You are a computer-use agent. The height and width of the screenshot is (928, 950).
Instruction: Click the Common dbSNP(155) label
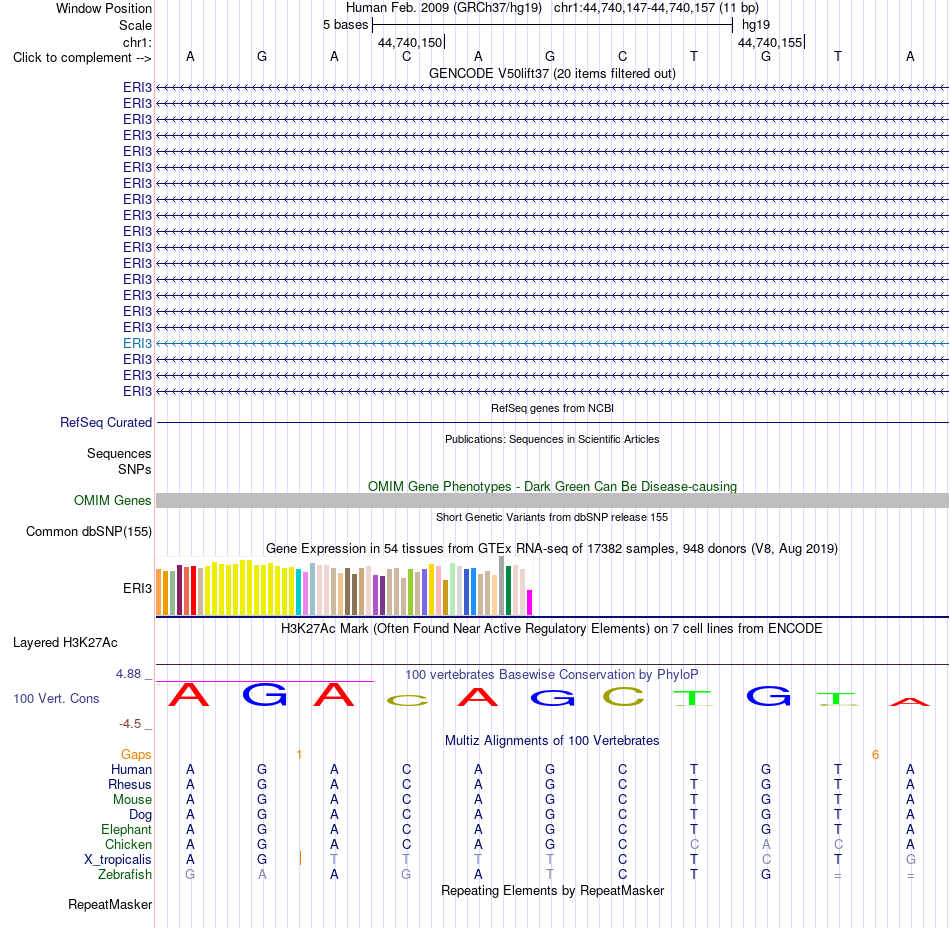pos(88,531)
